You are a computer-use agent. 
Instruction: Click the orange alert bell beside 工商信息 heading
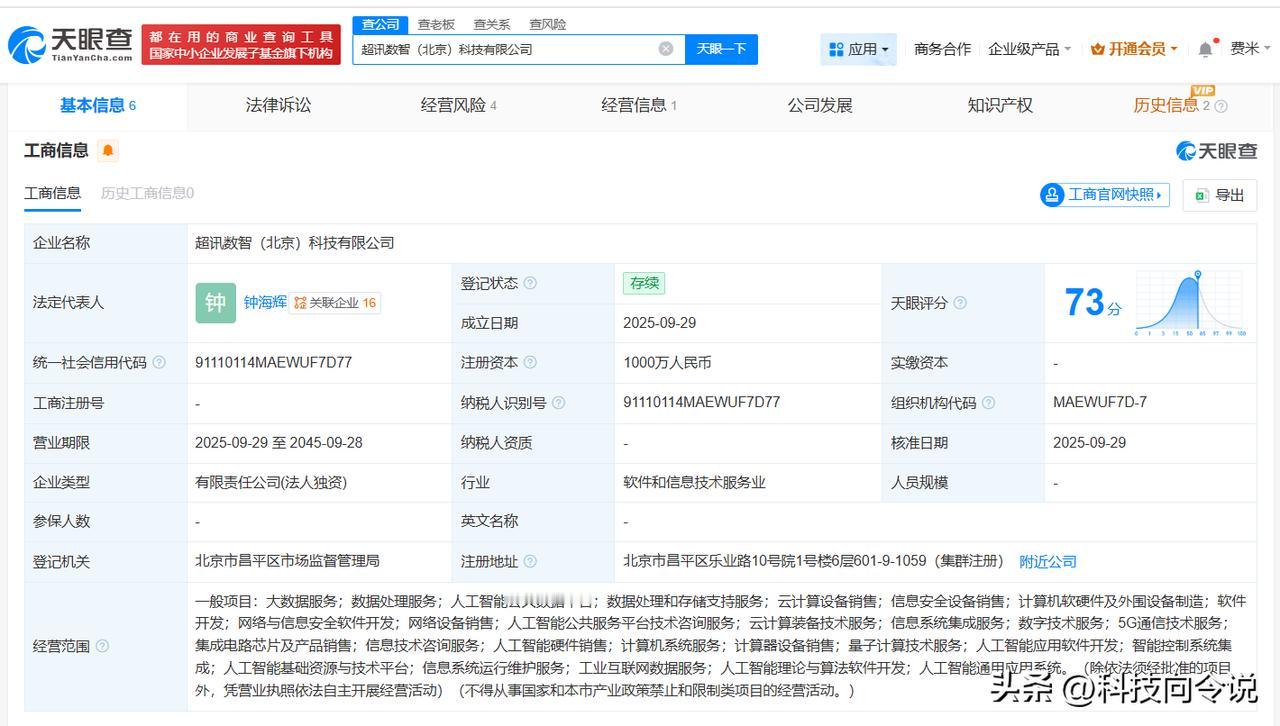coord(108,150)
